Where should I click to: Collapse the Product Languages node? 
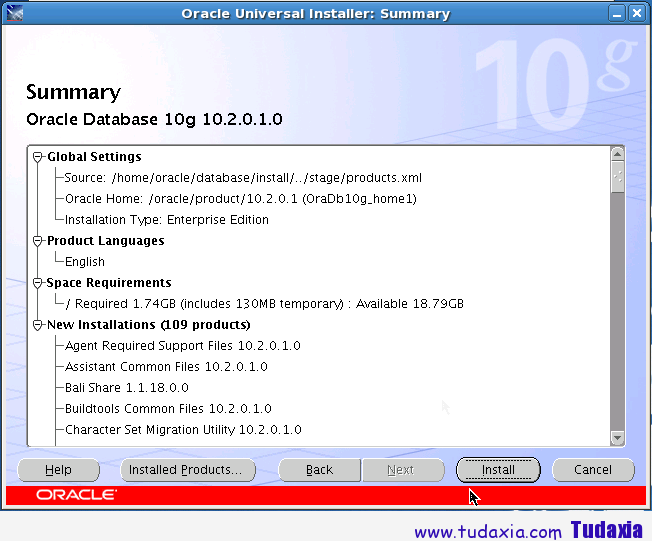[x=38, y=241]
